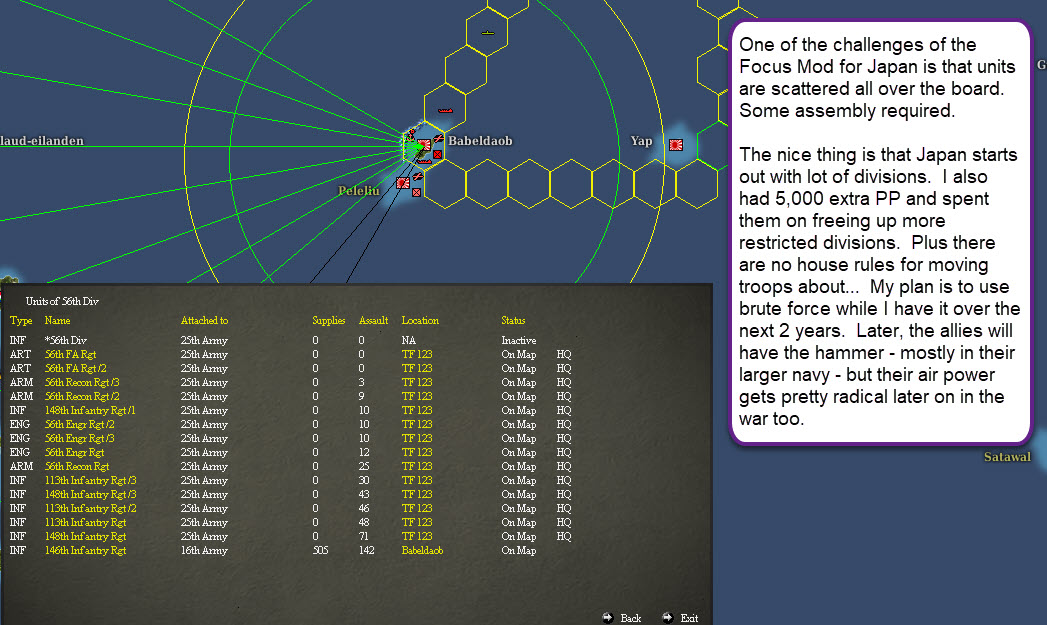Click the Units of 56th Div title
This screenshot has height=625, width=1047.
(x=62, y=301)
